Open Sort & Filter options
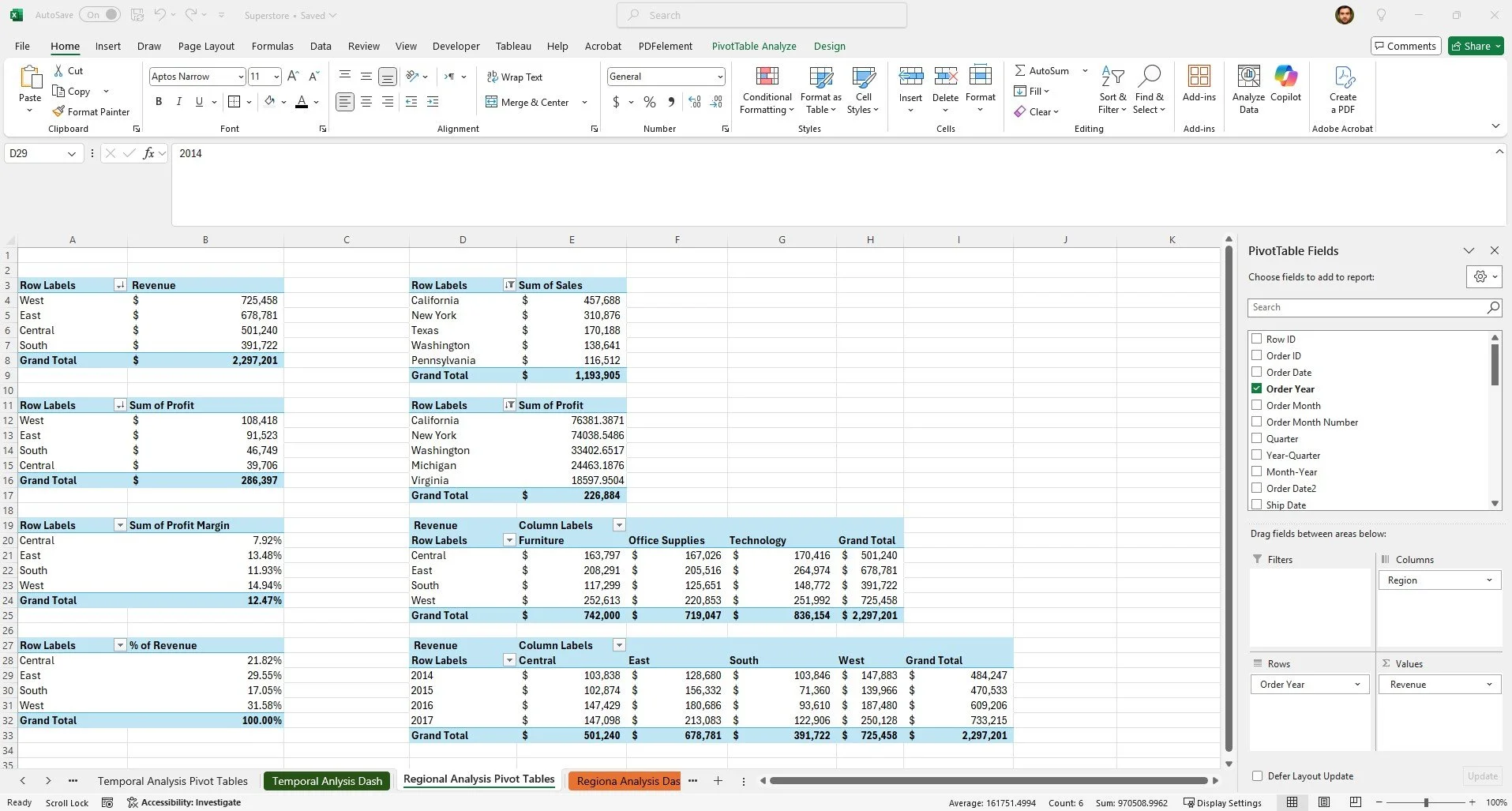Image resolution: width=1512 pixels, height=811 pixels. (1112, 90)
